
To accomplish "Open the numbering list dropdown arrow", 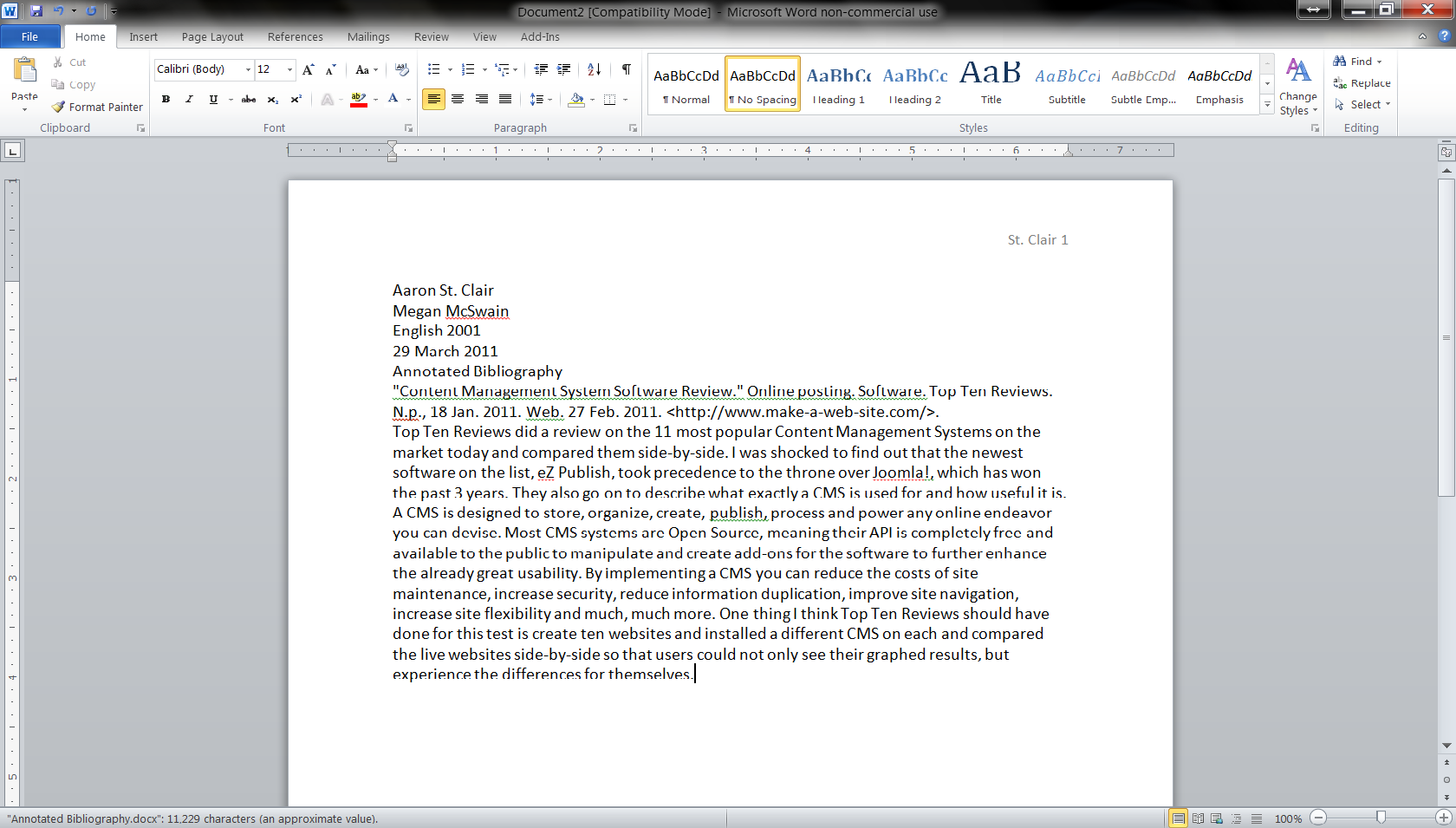I will coord(484,69).
